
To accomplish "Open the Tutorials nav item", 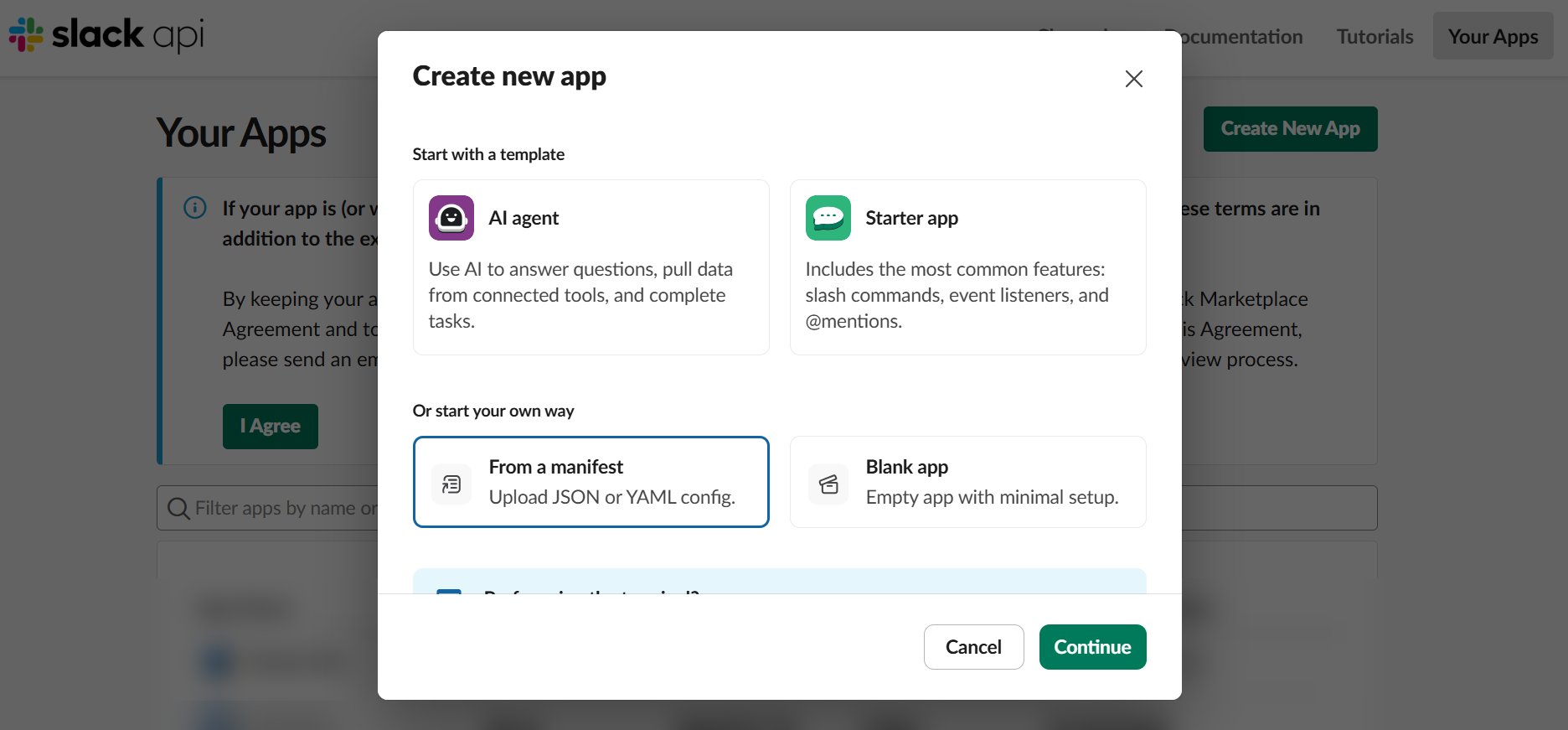I will [1375, 36].
